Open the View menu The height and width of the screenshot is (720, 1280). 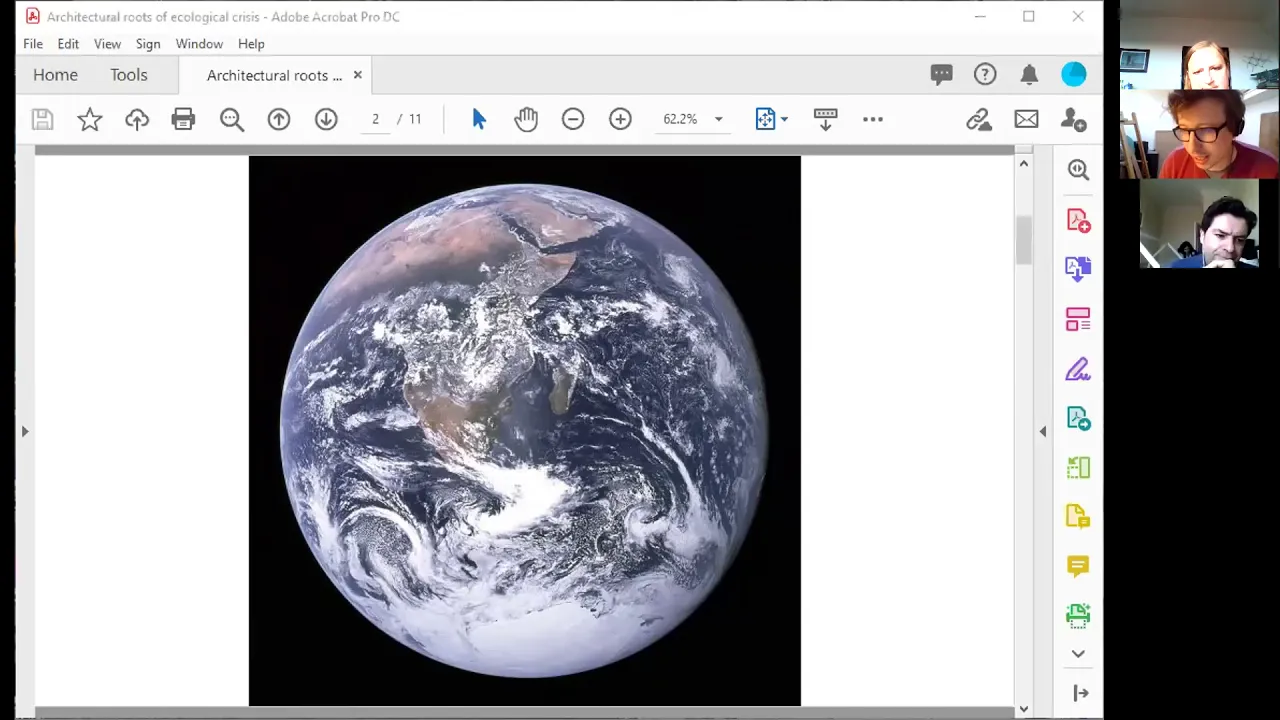click(107, 44)
